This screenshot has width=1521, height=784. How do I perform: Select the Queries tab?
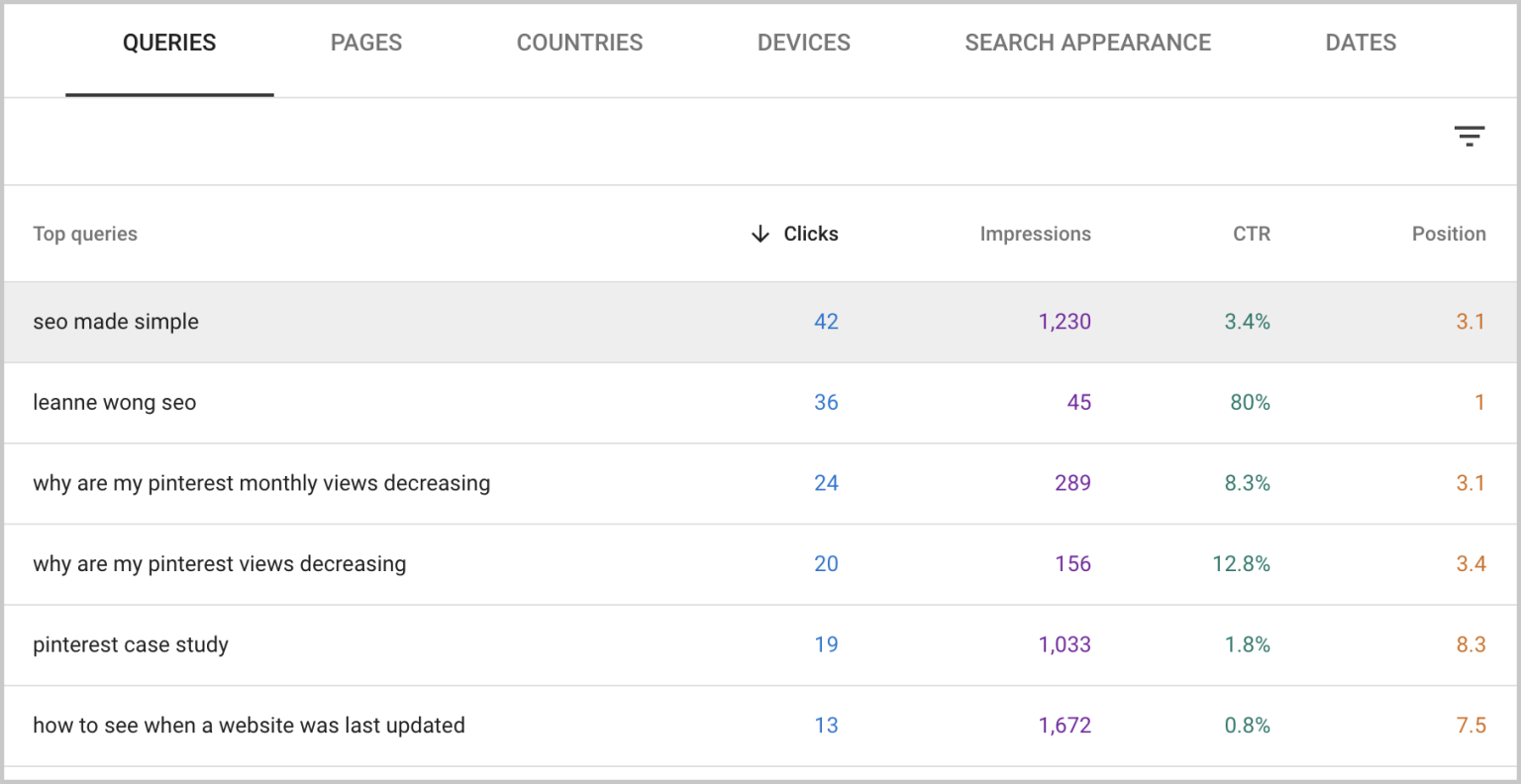pos(168,43)
